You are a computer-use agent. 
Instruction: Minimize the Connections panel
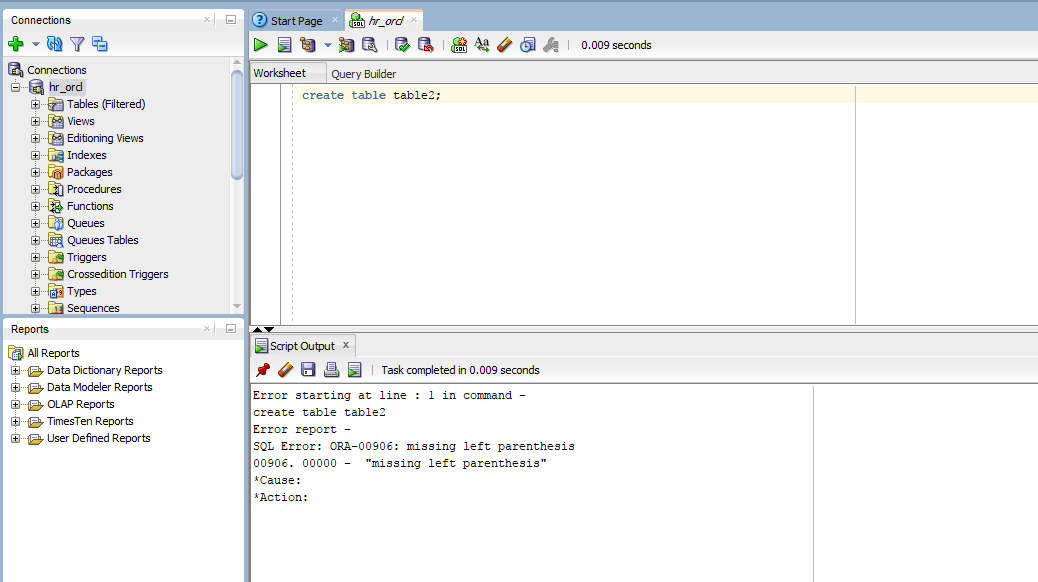tap(231, 20)
